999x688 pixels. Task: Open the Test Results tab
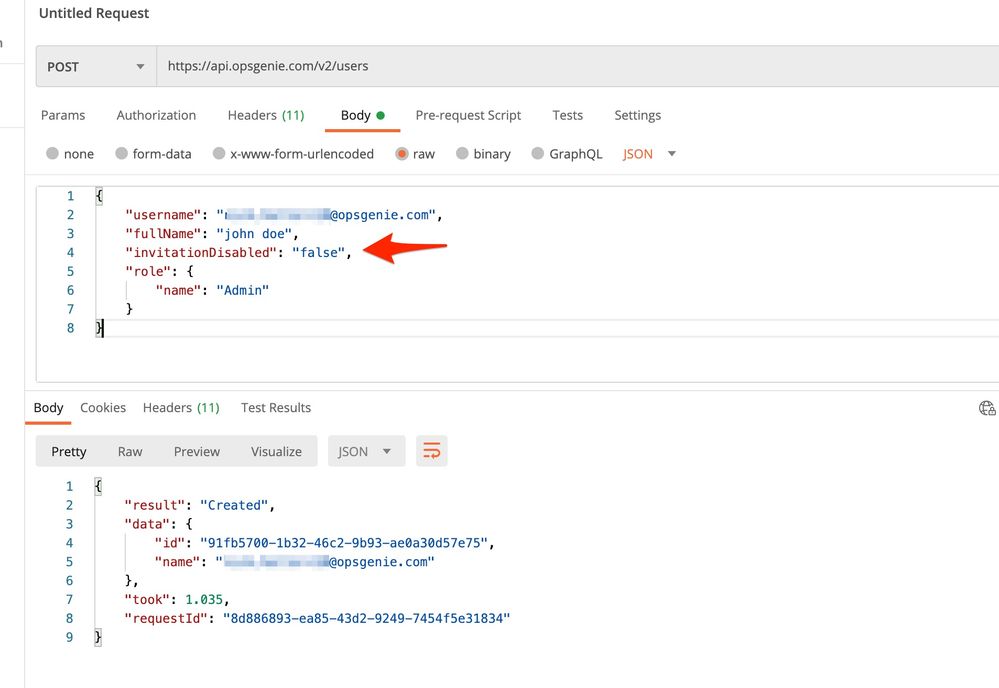tap(276, 408)
